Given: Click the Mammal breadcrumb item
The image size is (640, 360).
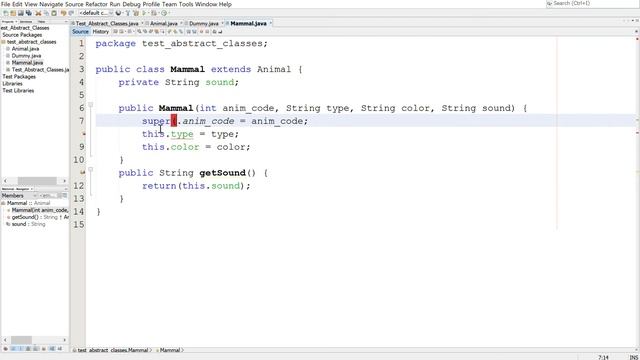Looking at the screenshot, I should click(x=170, y=350).
